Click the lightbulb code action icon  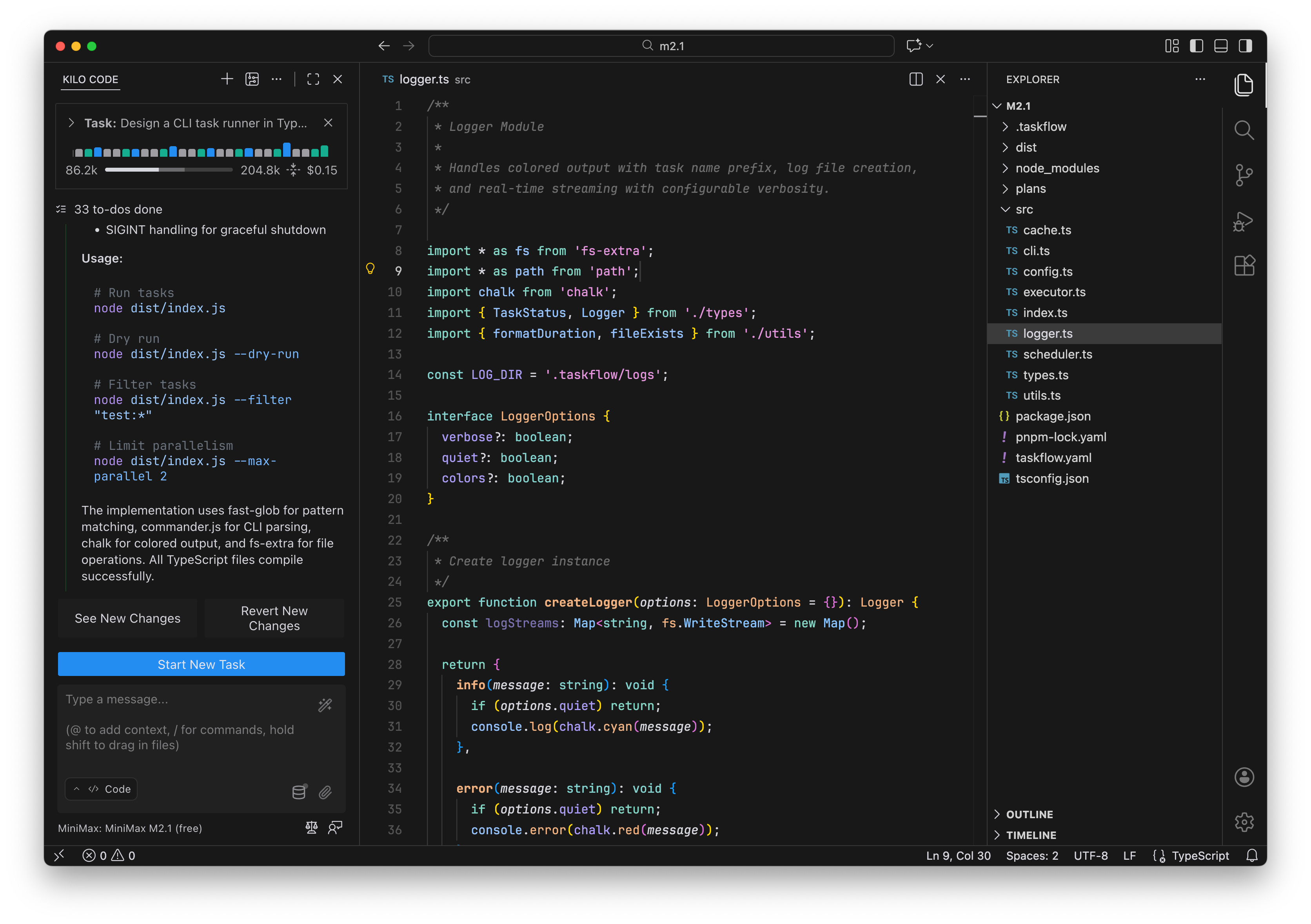pos(370,269)
